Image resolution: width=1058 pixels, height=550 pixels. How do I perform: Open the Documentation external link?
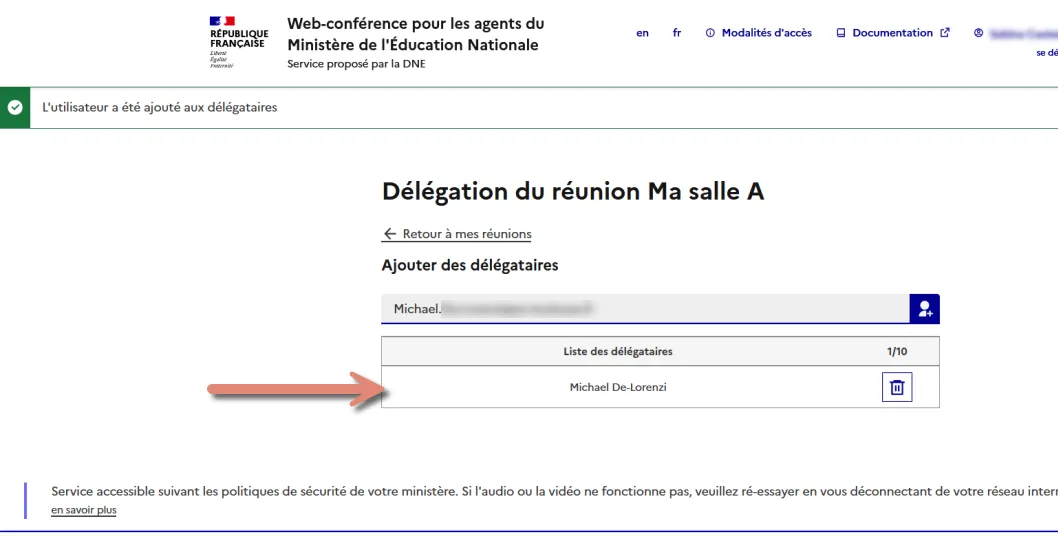pyautogui.click(x=893, y=32)
